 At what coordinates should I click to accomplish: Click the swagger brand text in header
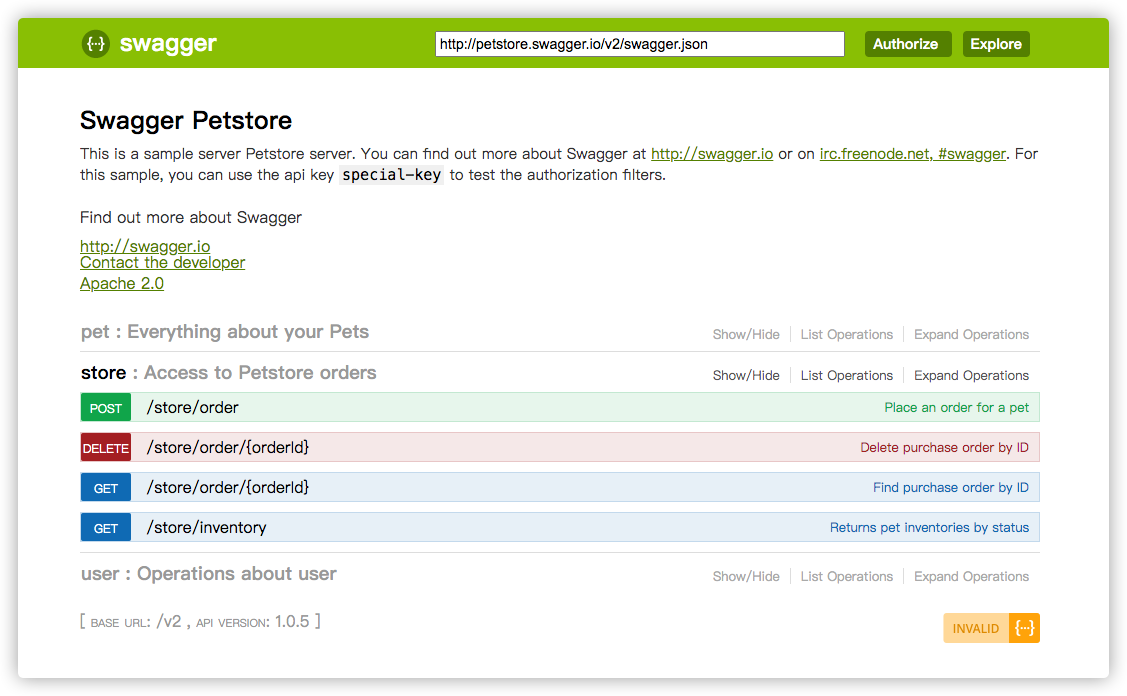coord(168,44)
